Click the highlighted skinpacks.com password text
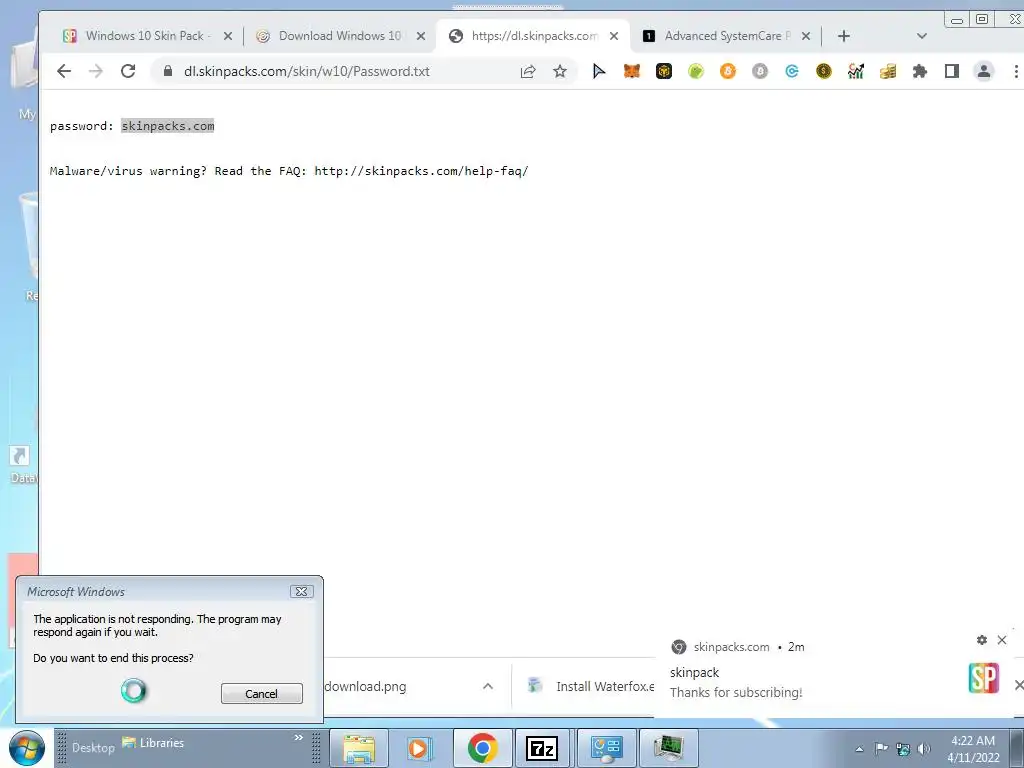1024x768 pixels. tap(168, 126)
